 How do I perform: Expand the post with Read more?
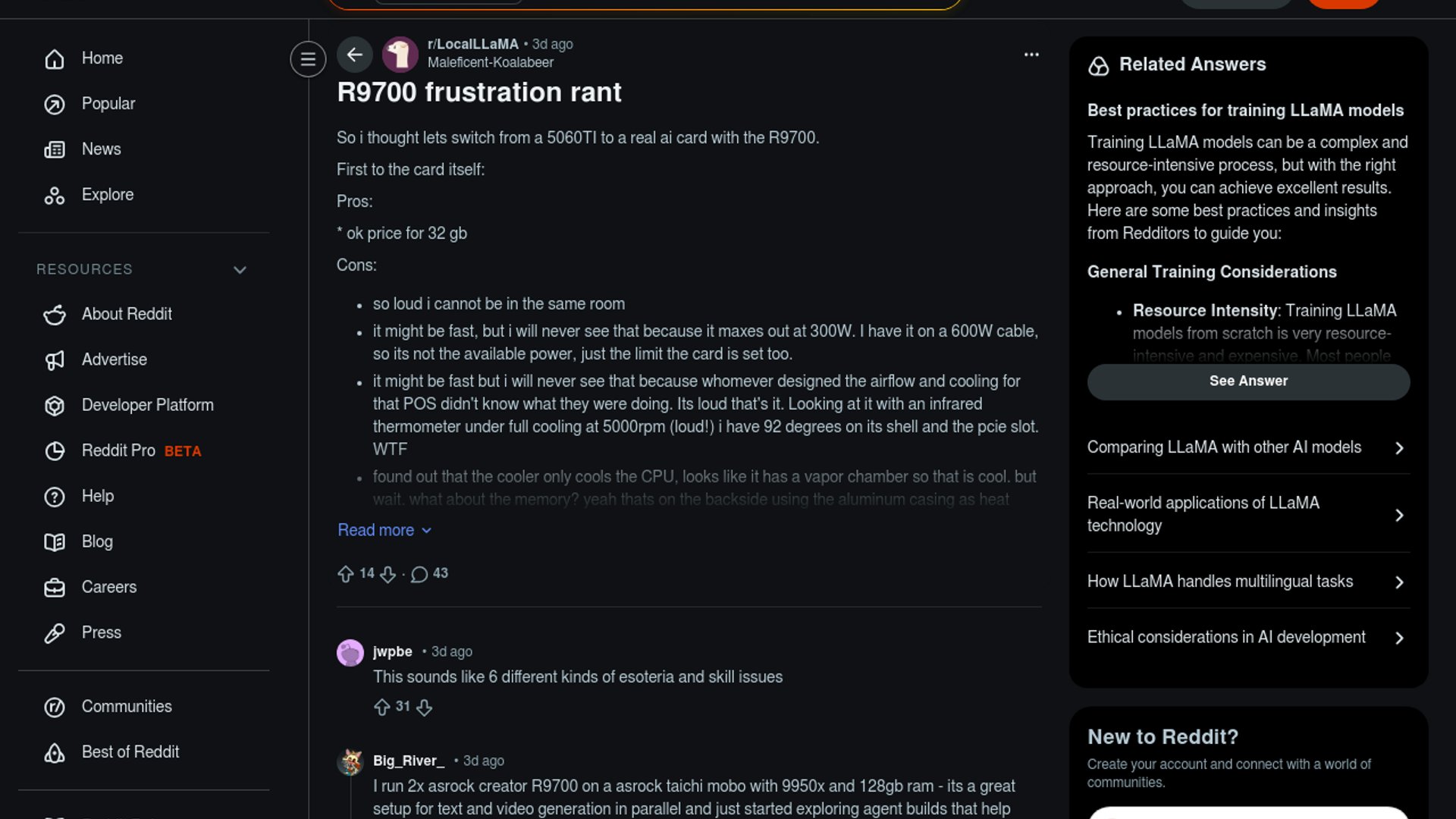[x=384, y=530]
